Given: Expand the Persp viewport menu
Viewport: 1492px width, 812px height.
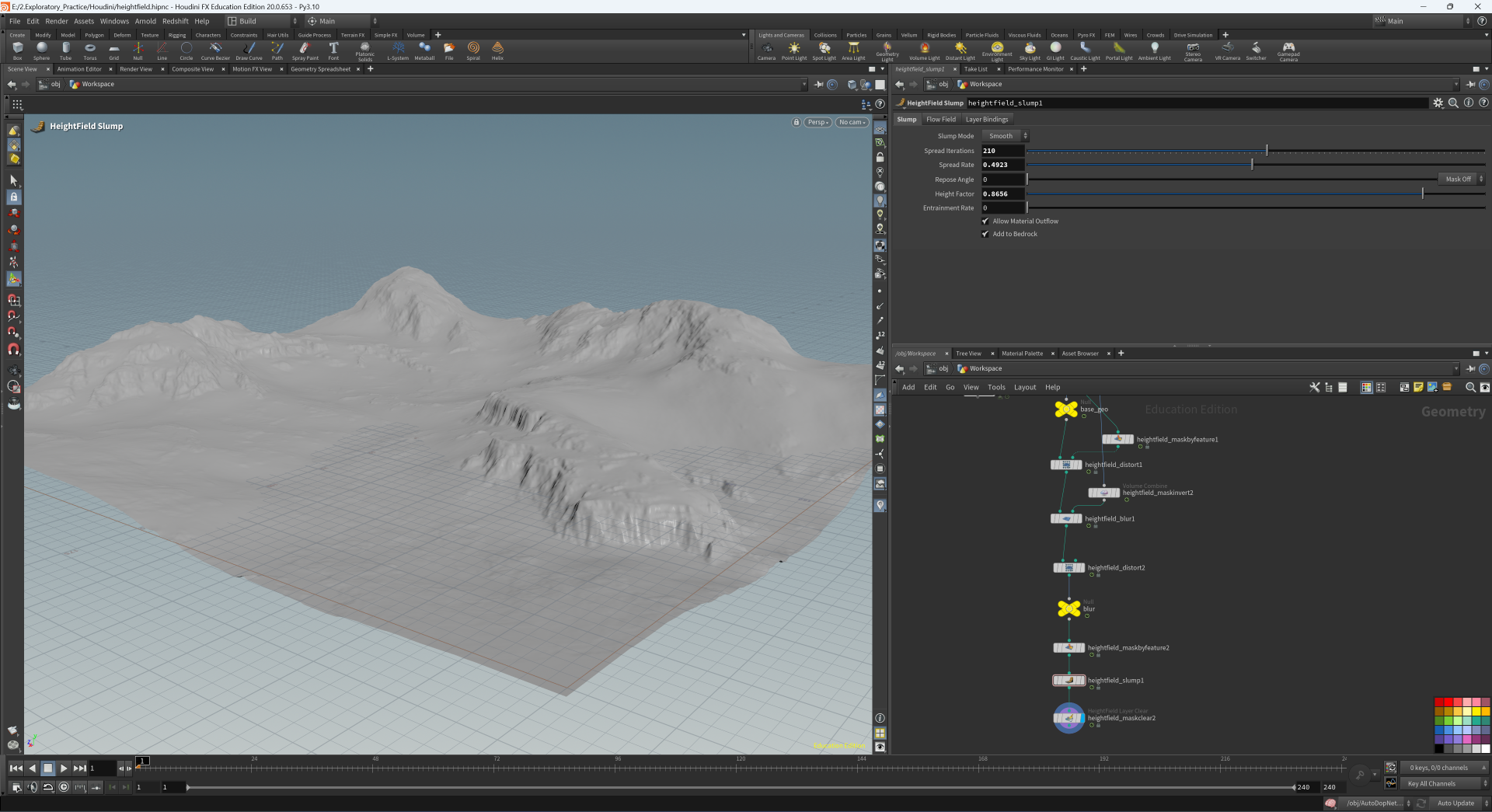Looking at the screenshot, I should pyautogui.click(x=817, y=122).
